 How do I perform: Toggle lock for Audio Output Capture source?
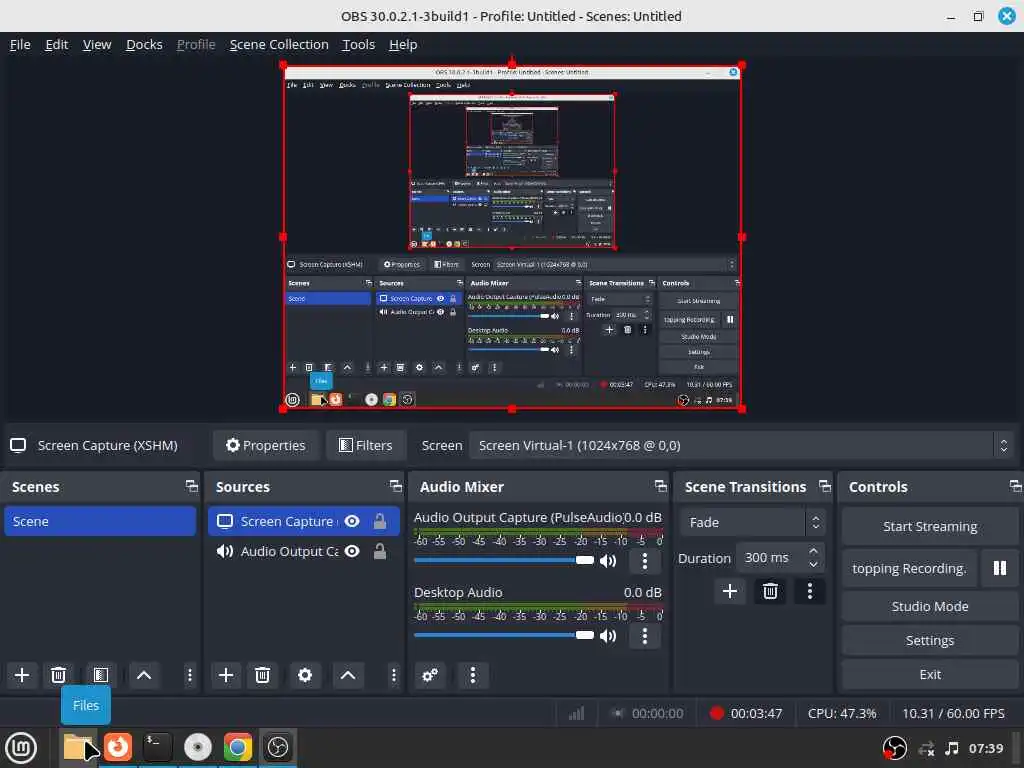pyautogui.click(x=379, y=551)
